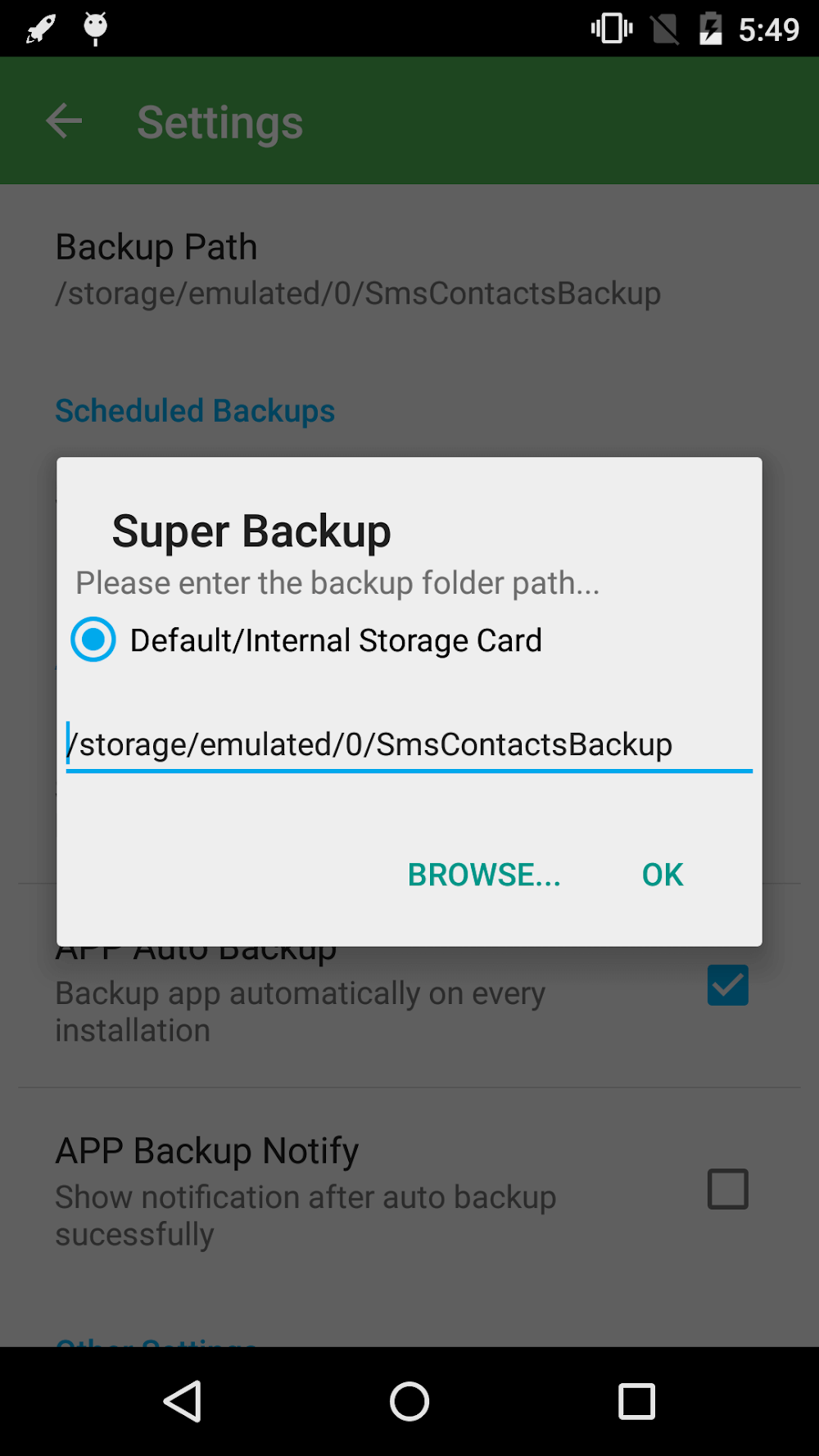The image size is (819, 1456).
Task: Tap the Super Backup dialog title
Action: point(251,531)
